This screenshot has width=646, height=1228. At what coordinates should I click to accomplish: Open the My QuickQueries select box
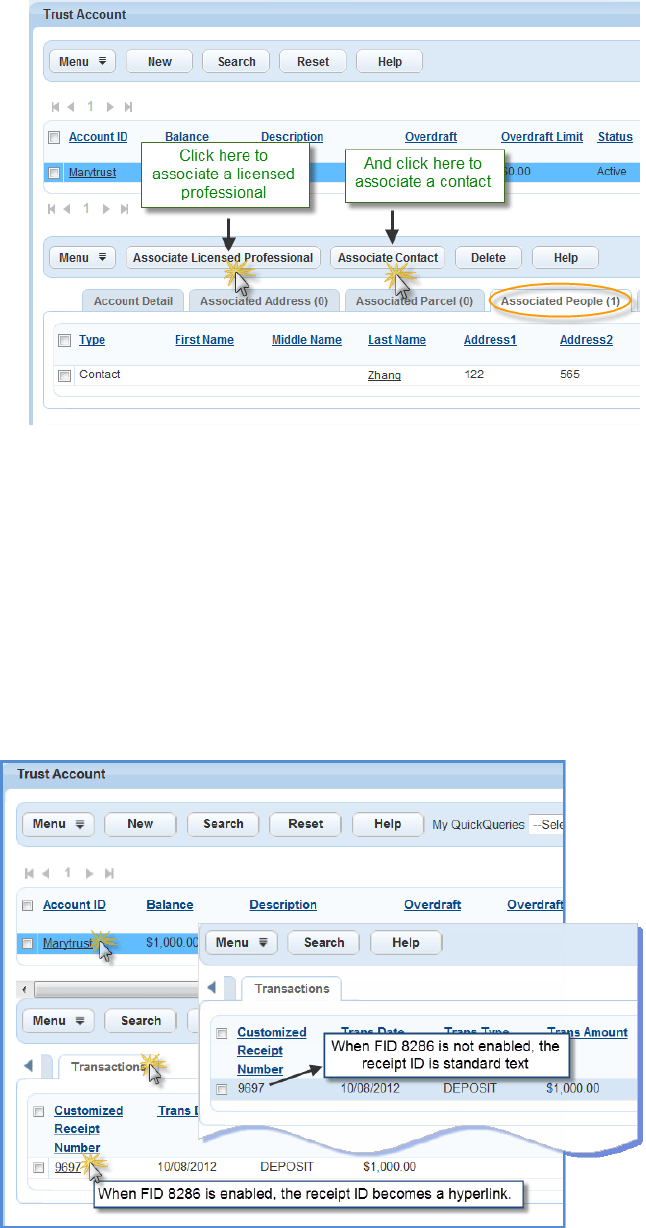point(546,824)
